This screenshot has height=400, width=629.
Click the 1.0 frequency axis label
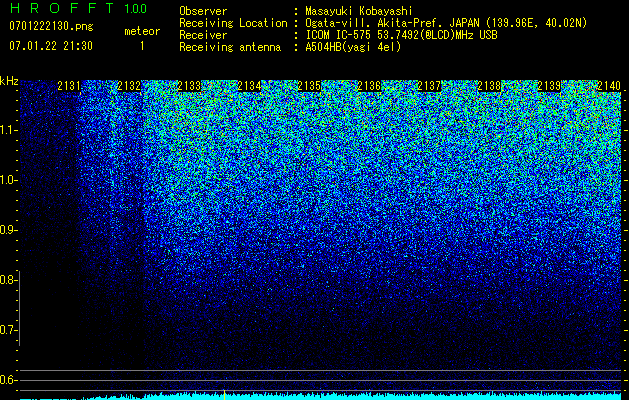pyautogui.click(x=8, y=180)
